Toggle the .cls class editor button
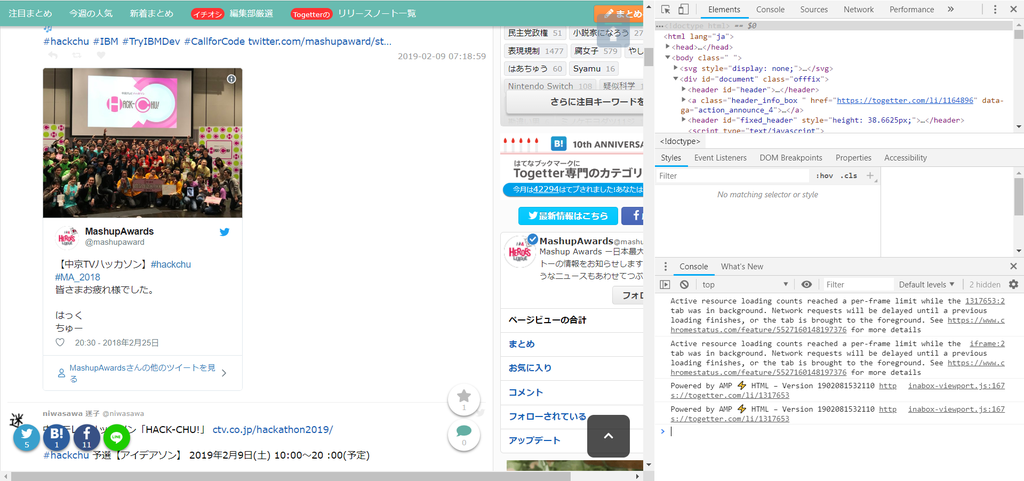 pos(848,176)
